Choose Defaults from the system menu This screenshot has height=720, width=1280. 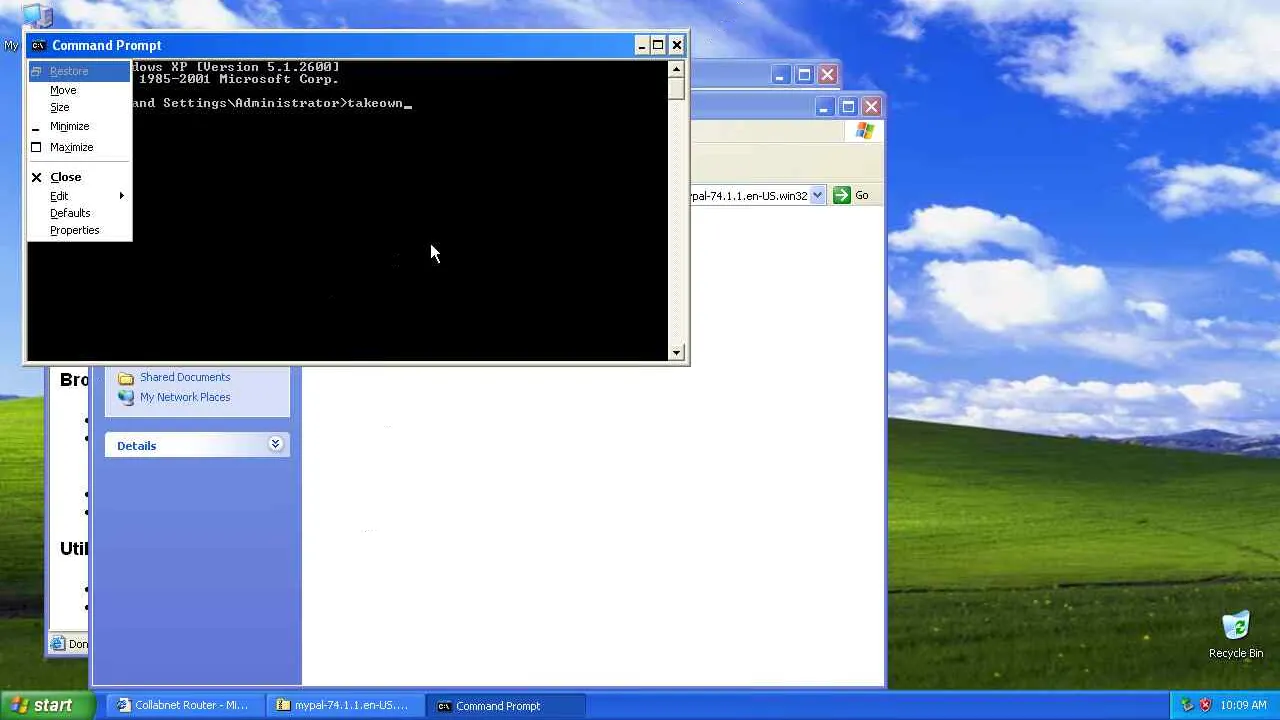point(80,213)
